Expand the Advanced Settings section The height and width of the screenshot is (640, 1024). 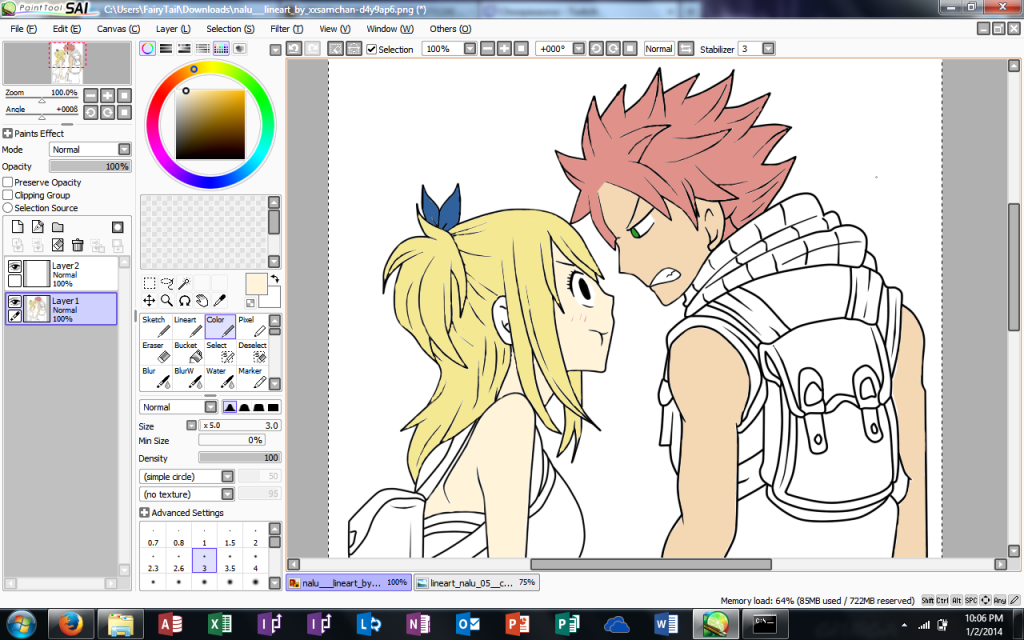(145, 513)
